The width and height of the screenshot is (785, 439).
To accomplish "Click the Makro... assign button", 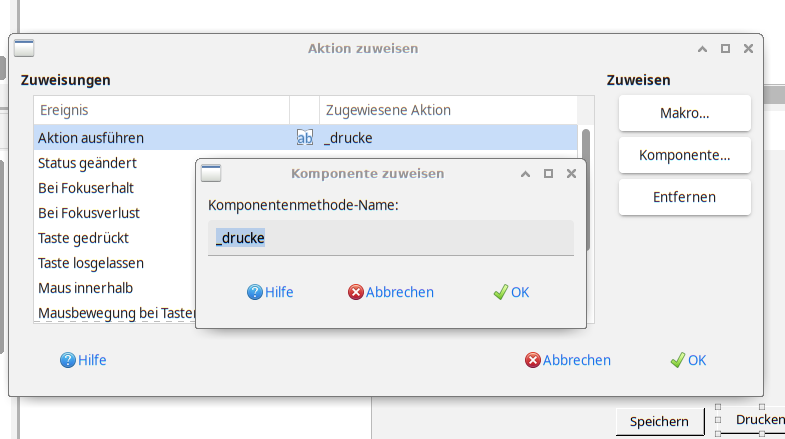I will [x=684, y=113].
